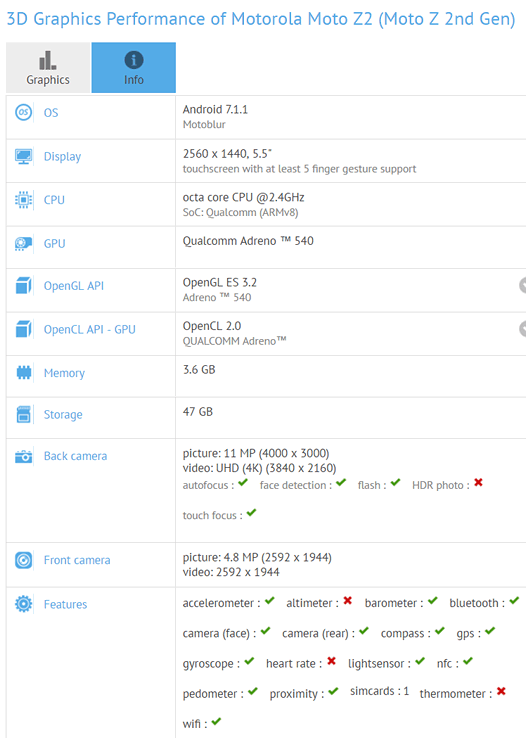
Task: Click the Features gear icon
Action: point(24,604)
